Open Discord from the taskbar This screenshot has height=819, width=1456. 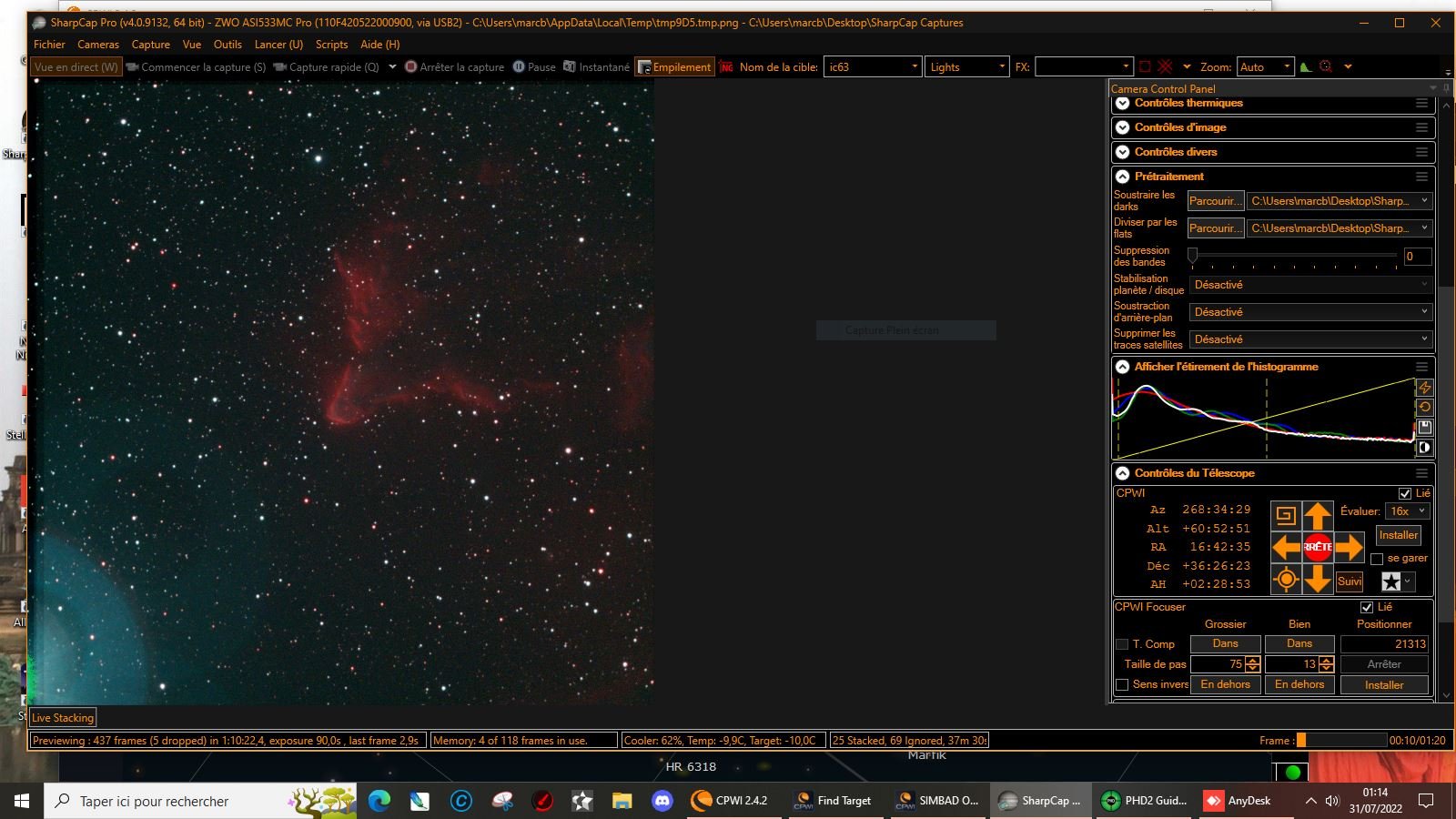(662, 801)
